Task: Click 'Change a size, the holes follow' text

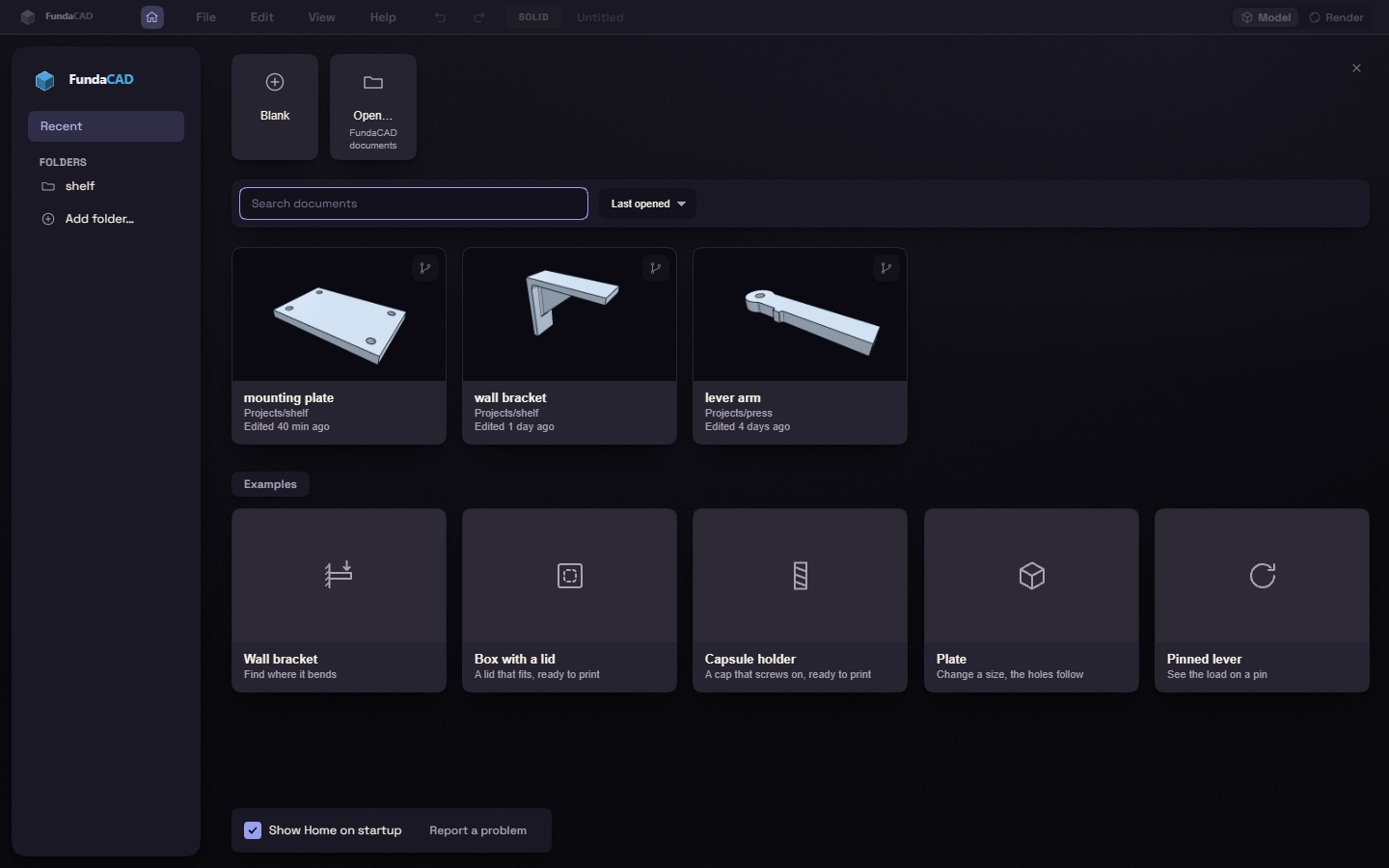Action: (x=1010, y=674)
